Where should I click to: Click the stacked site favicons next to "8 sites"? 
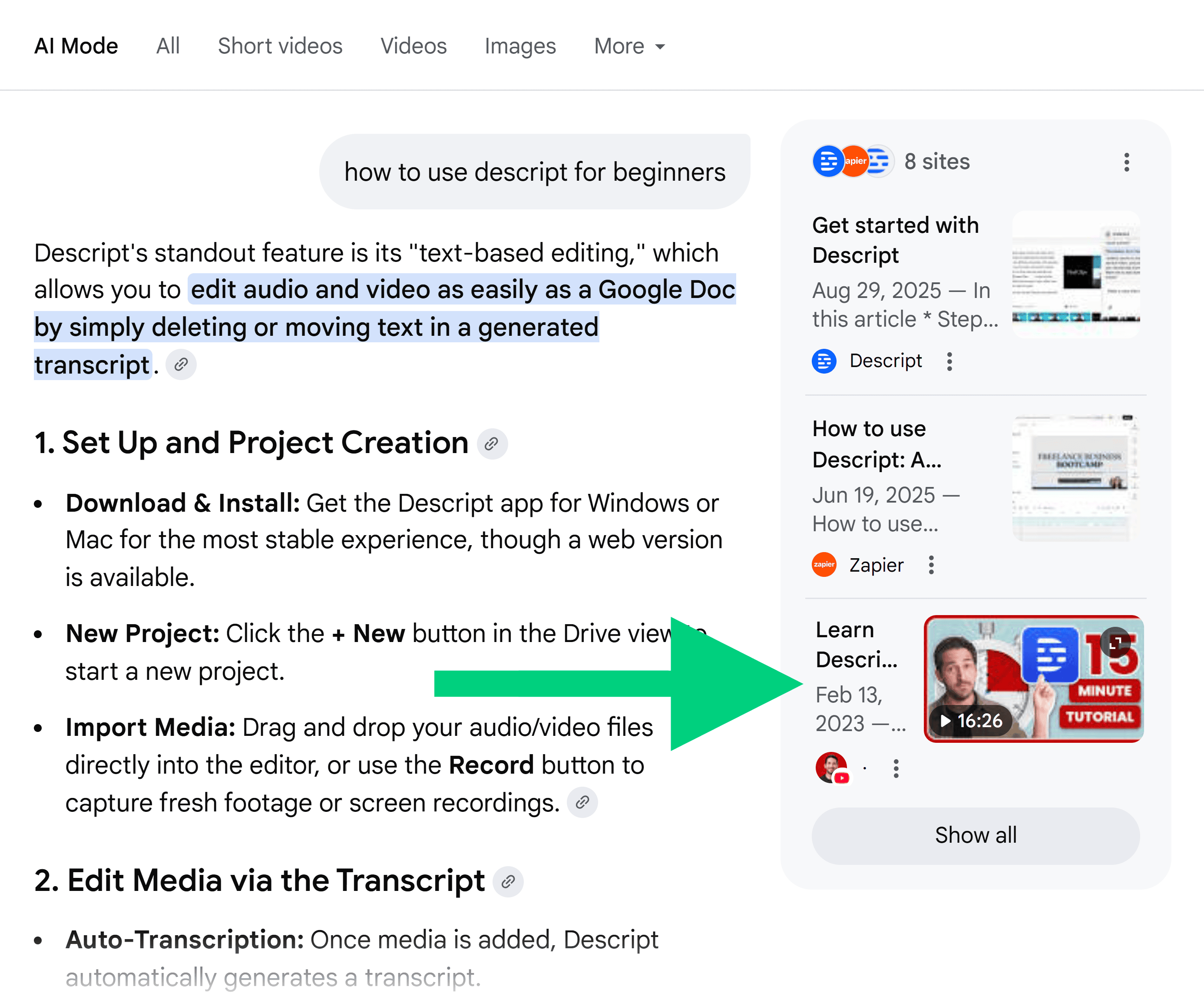click(x=853, y=161)
